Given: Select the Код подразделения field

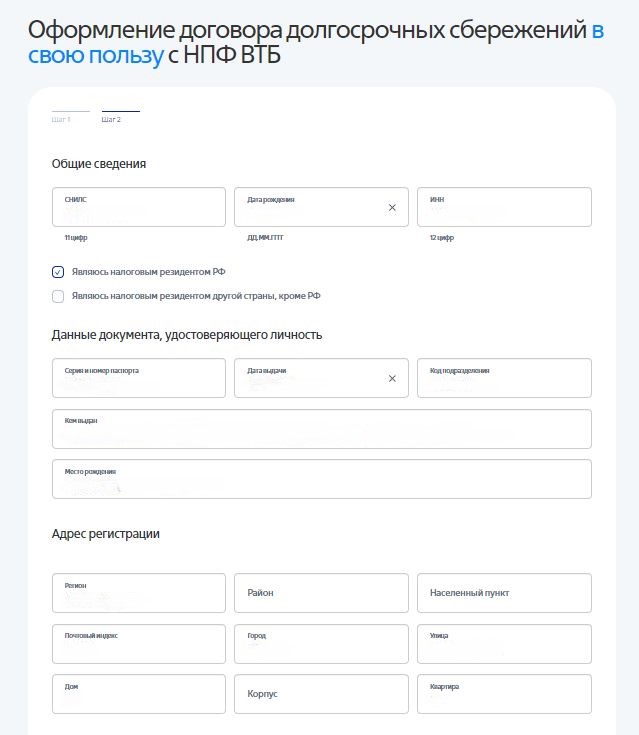Looking at the screenshot, I should point(504,379).
